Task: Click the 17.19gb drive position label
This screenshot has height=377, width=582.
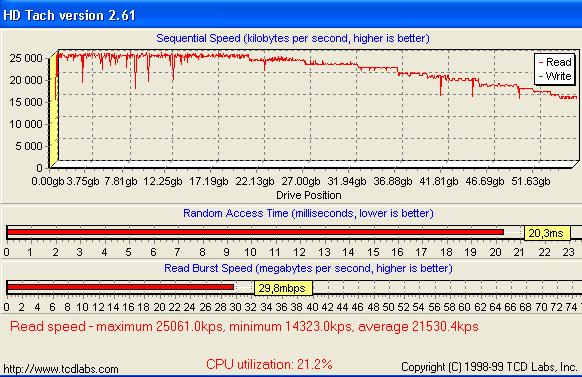Action: click(x=209, y=181)
